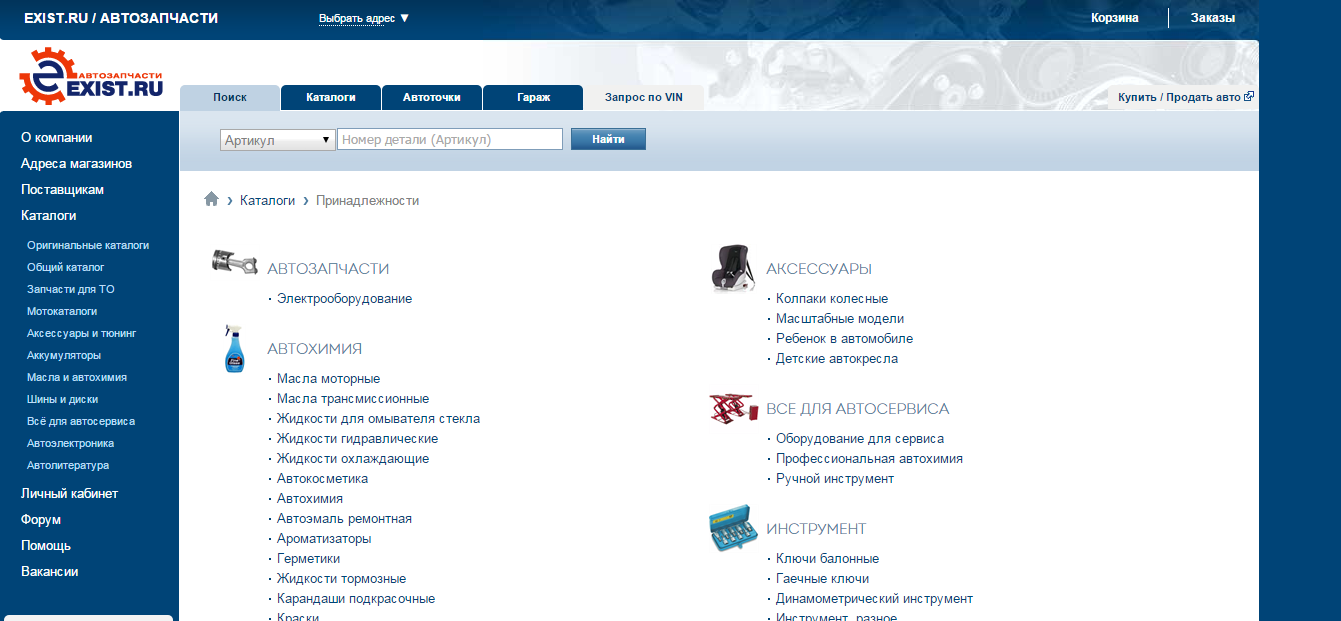Expand the Выбрать адрес address selector
The height and width of the screenshot is (621, 1341).
coord(364,18)
